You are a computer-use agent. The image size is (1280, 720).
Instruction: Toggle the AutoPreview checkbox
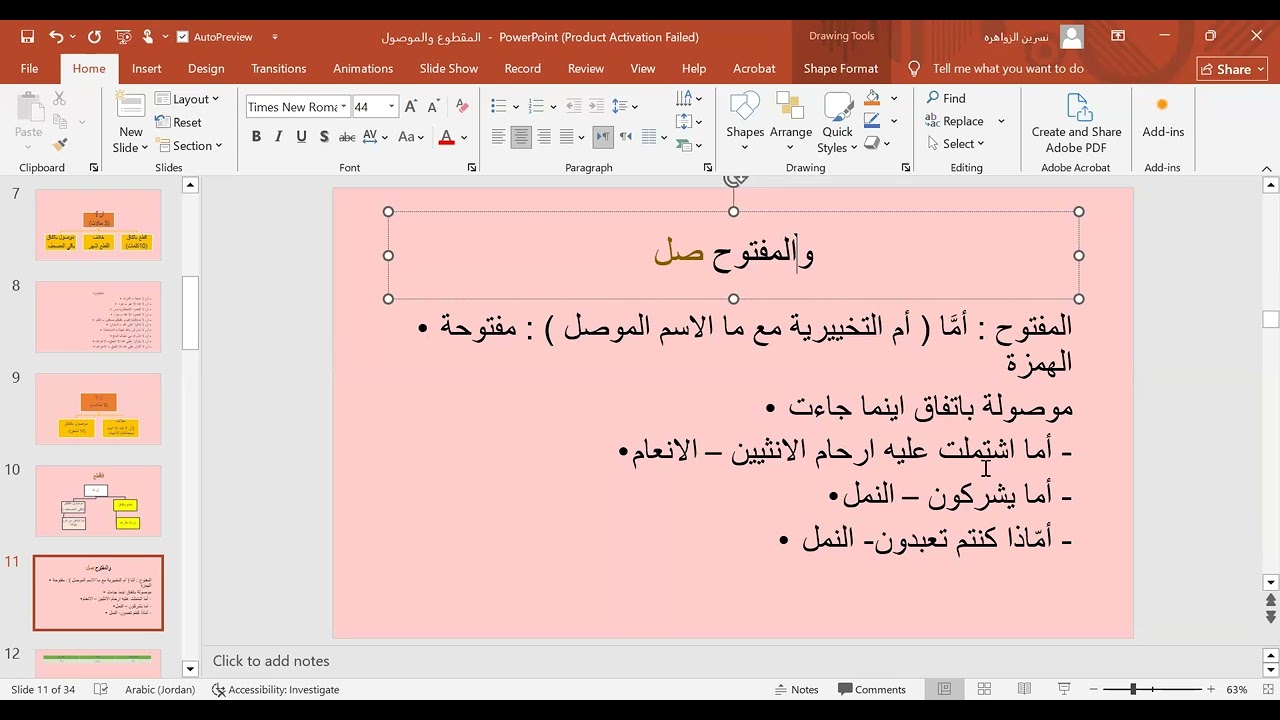182,37
